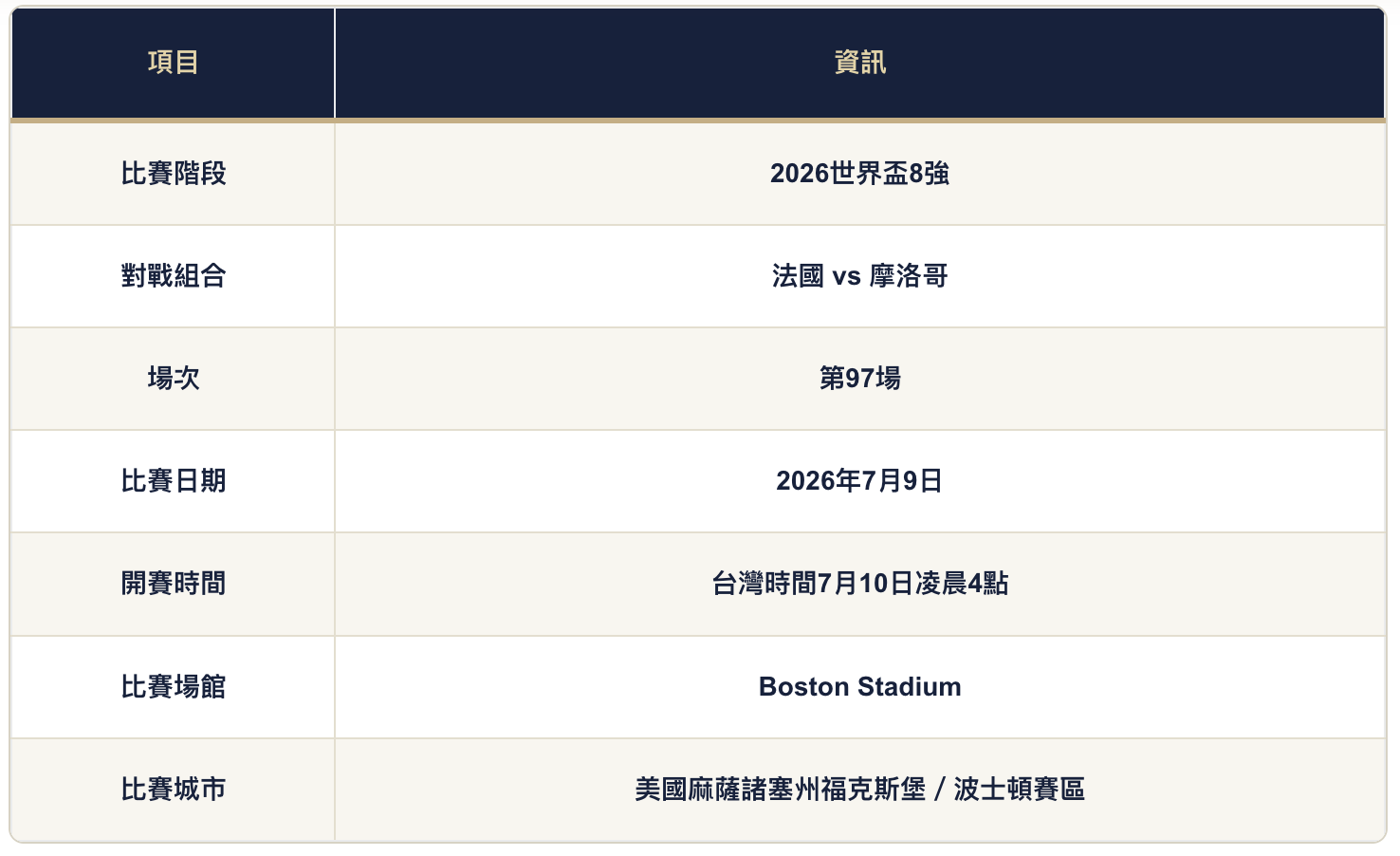Select the 對戰組合 row label
The width and height of the screenshot is (1400, 856).
tap(173, 276)
